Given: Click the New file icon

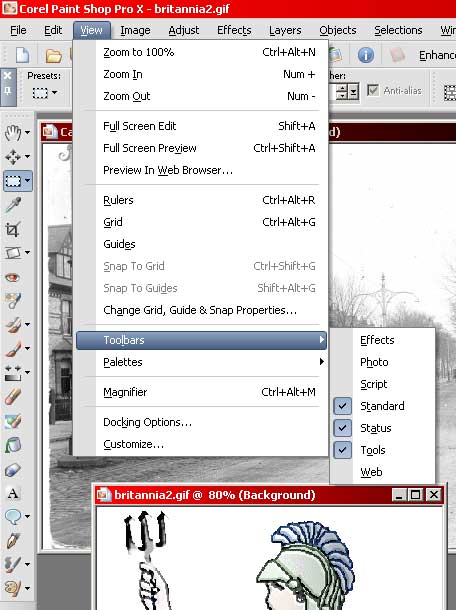Looking at the screenshot, I should point(22,55).
